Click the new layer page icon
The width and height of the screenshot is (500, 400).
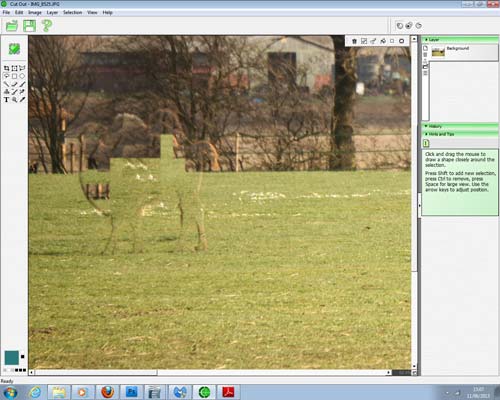[425, 48]
